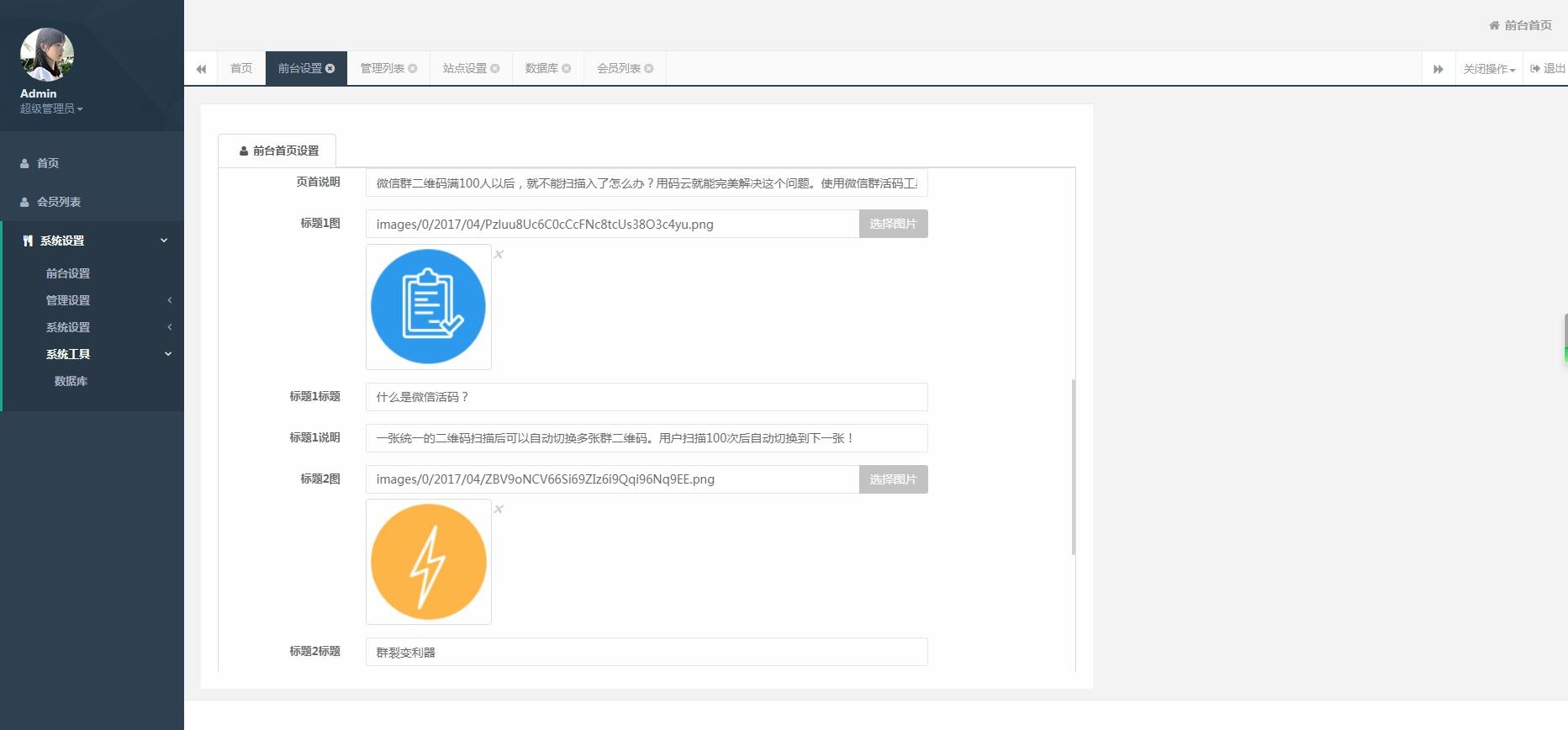Click 选择图片 button for 标题1图
The height and width of the screenshot is (730, 1568).
pos(893,225)
